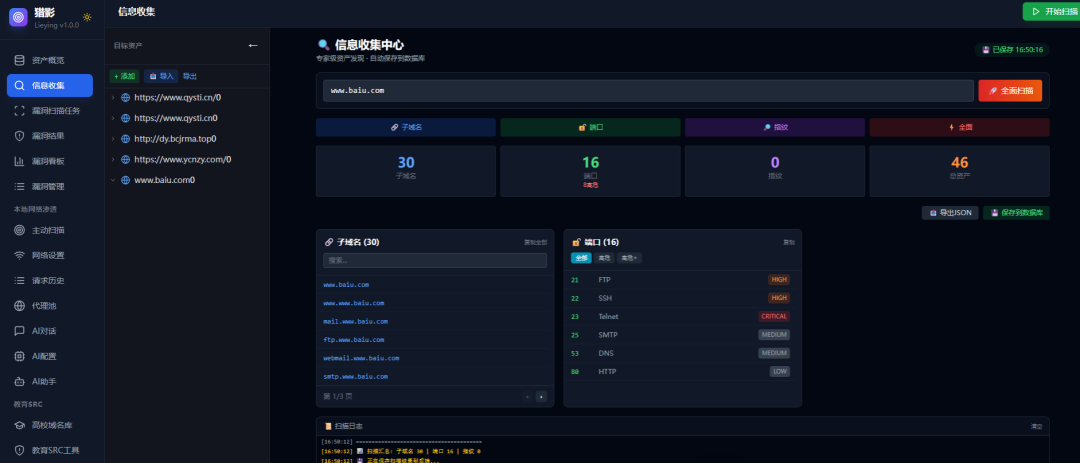Filter ports by 高危+

(629, 258)
